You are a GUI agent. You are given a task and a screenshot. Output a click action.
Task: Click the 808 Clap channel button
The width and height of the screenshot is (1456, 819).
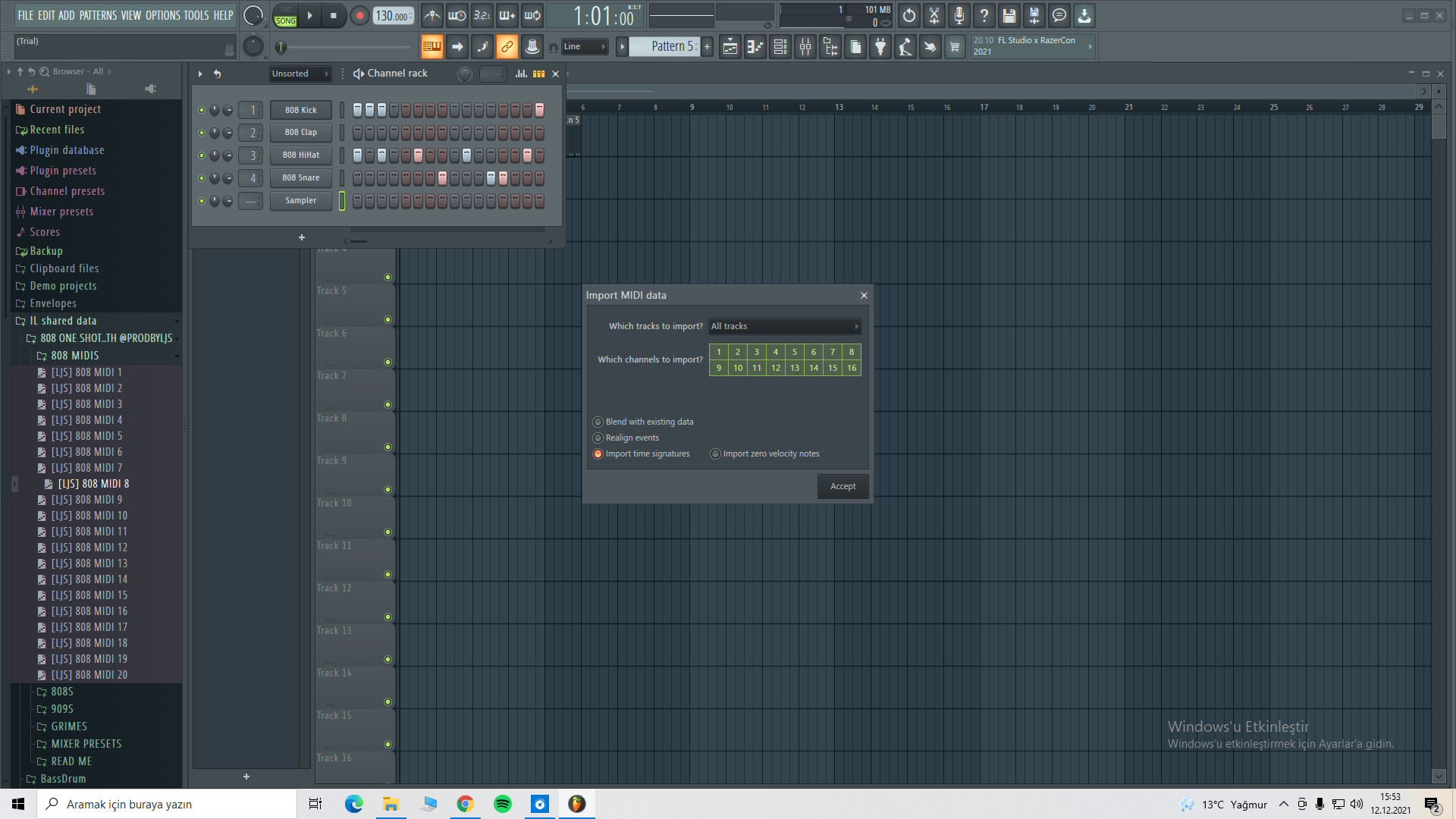tap(301, 132)
